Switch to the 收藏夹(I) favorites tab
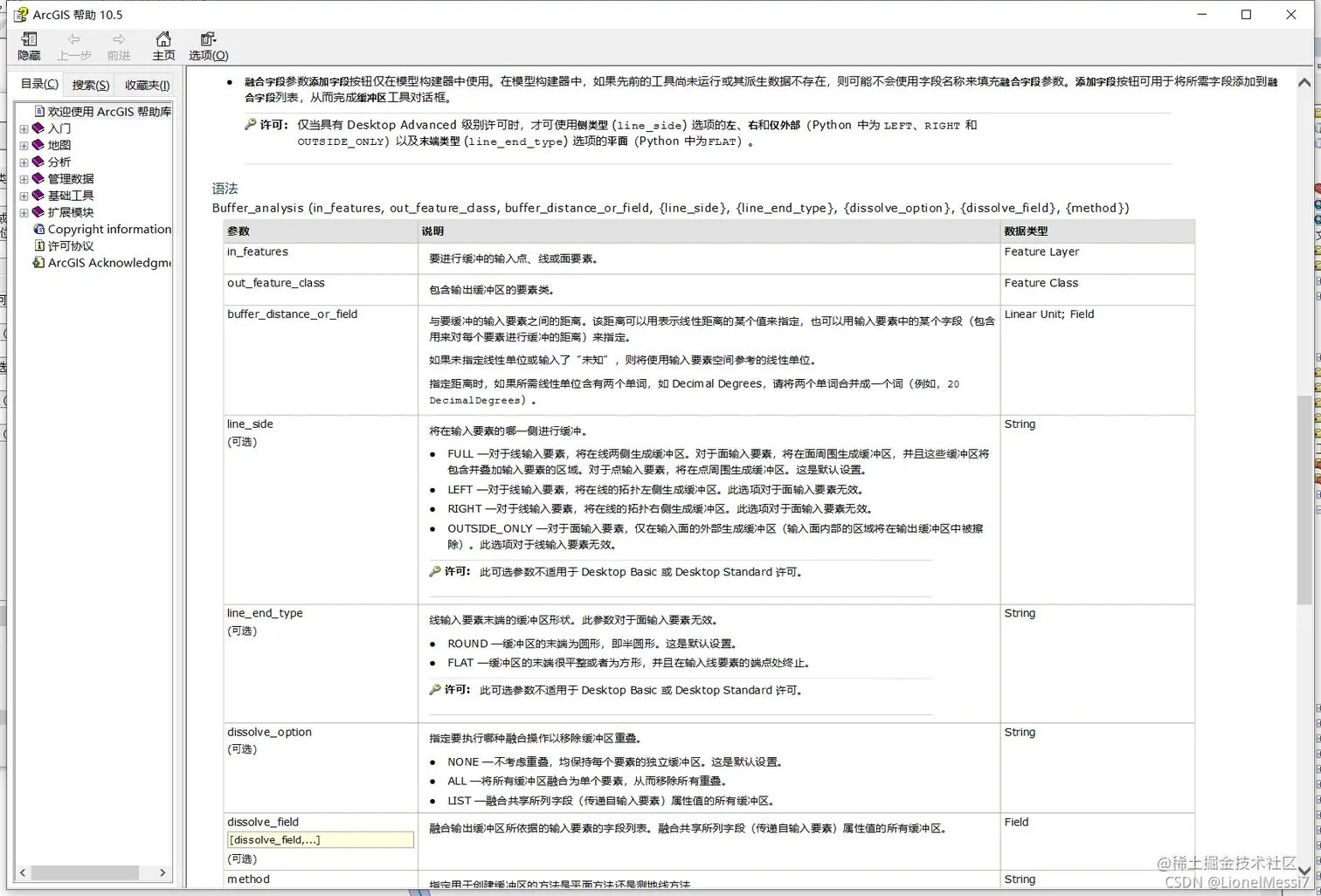This screenshot has width=1321, height=896. (x=147, y=85)
